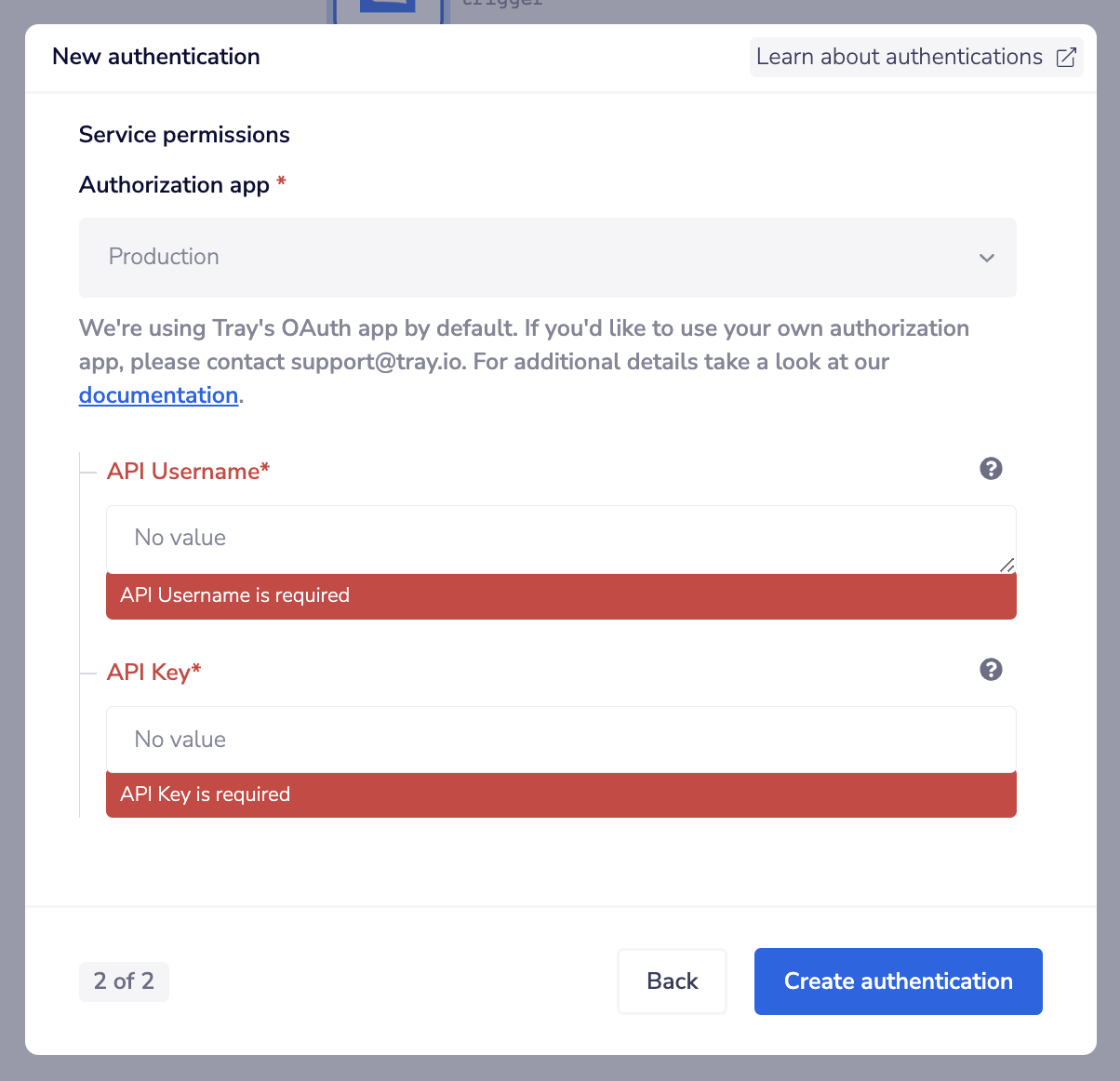Viewport: 1120px width, 1081px height.
Task: Click the Service permissions heading
Action: click(x=183, y=134)
